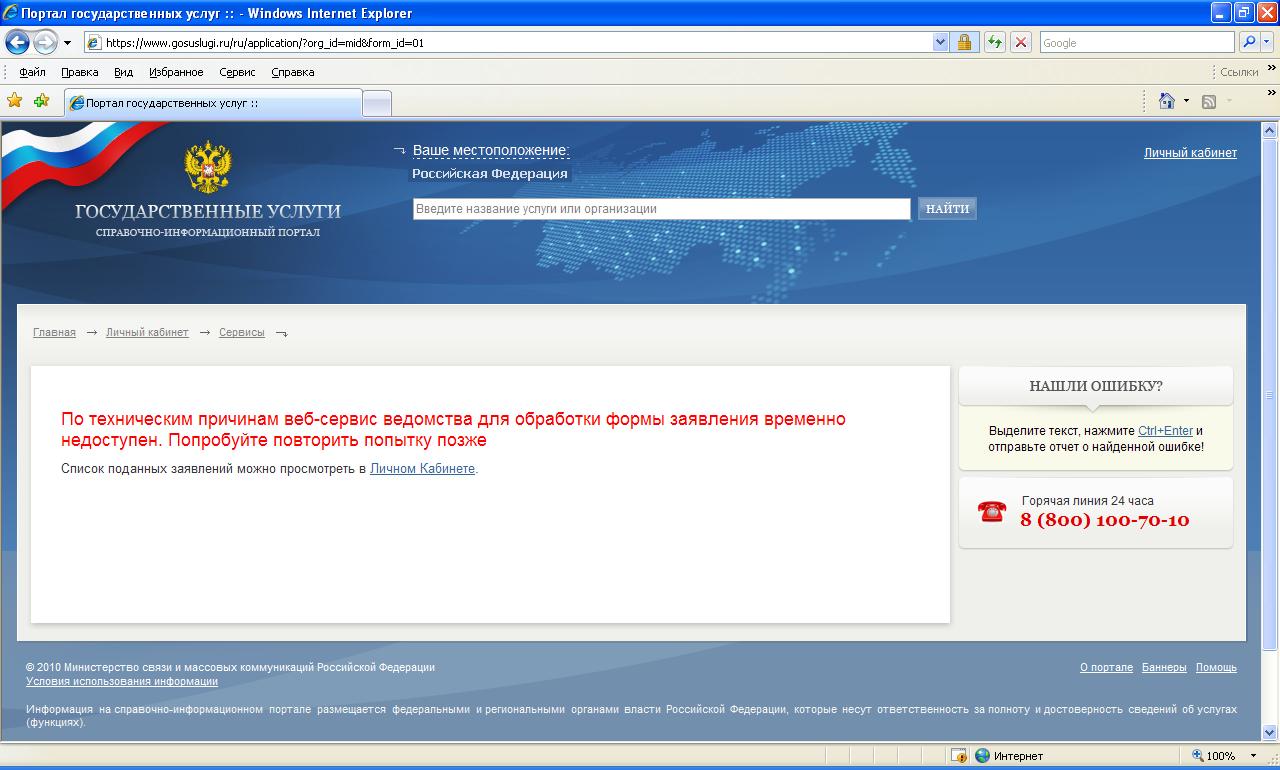
Task: Click the service search input field
Action: tap(662, 209)
